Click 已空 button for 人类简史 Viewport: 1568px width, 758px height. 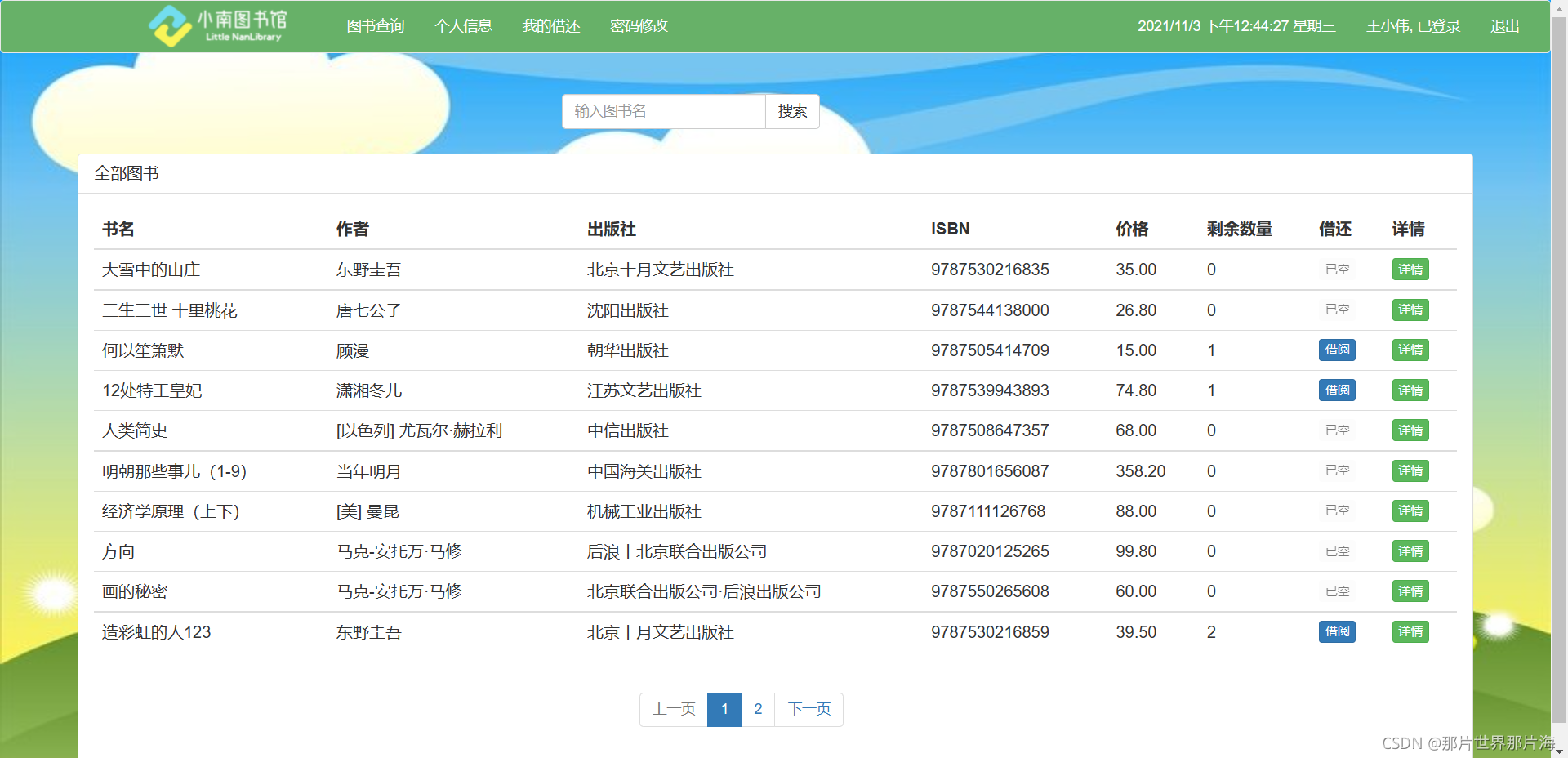click(x=1337, y=430)
